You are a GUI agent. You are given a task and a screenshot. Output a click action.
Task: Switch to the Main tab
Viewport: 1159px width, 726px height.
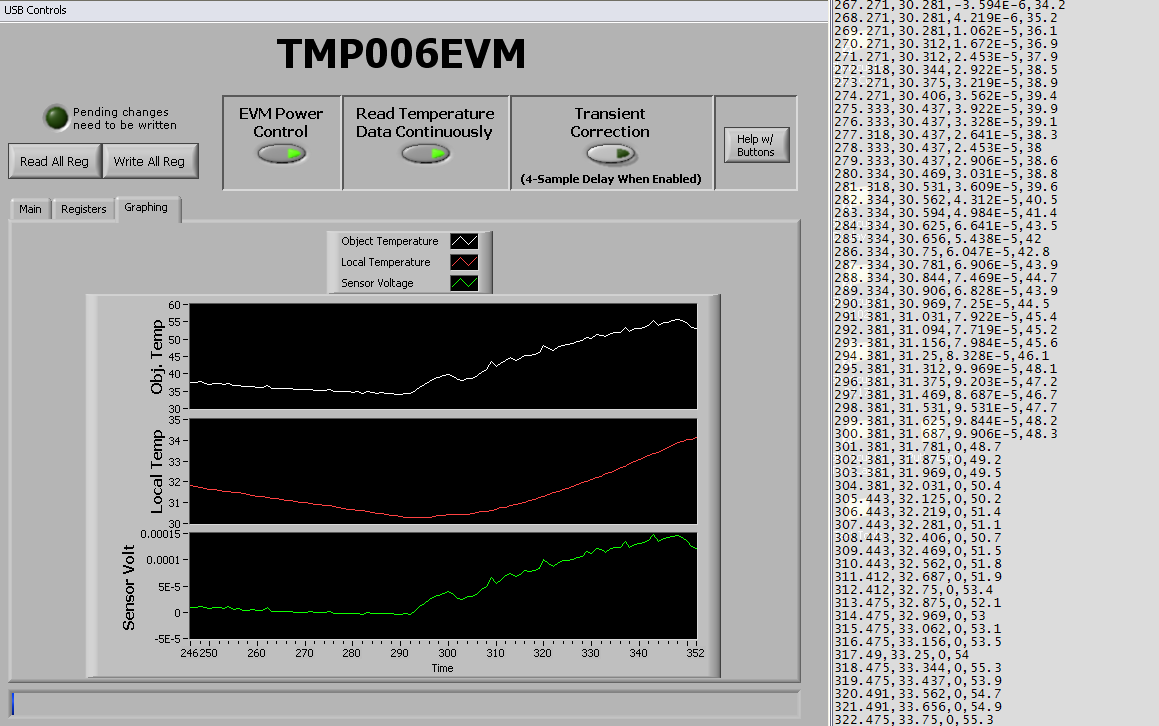point(29,208)
